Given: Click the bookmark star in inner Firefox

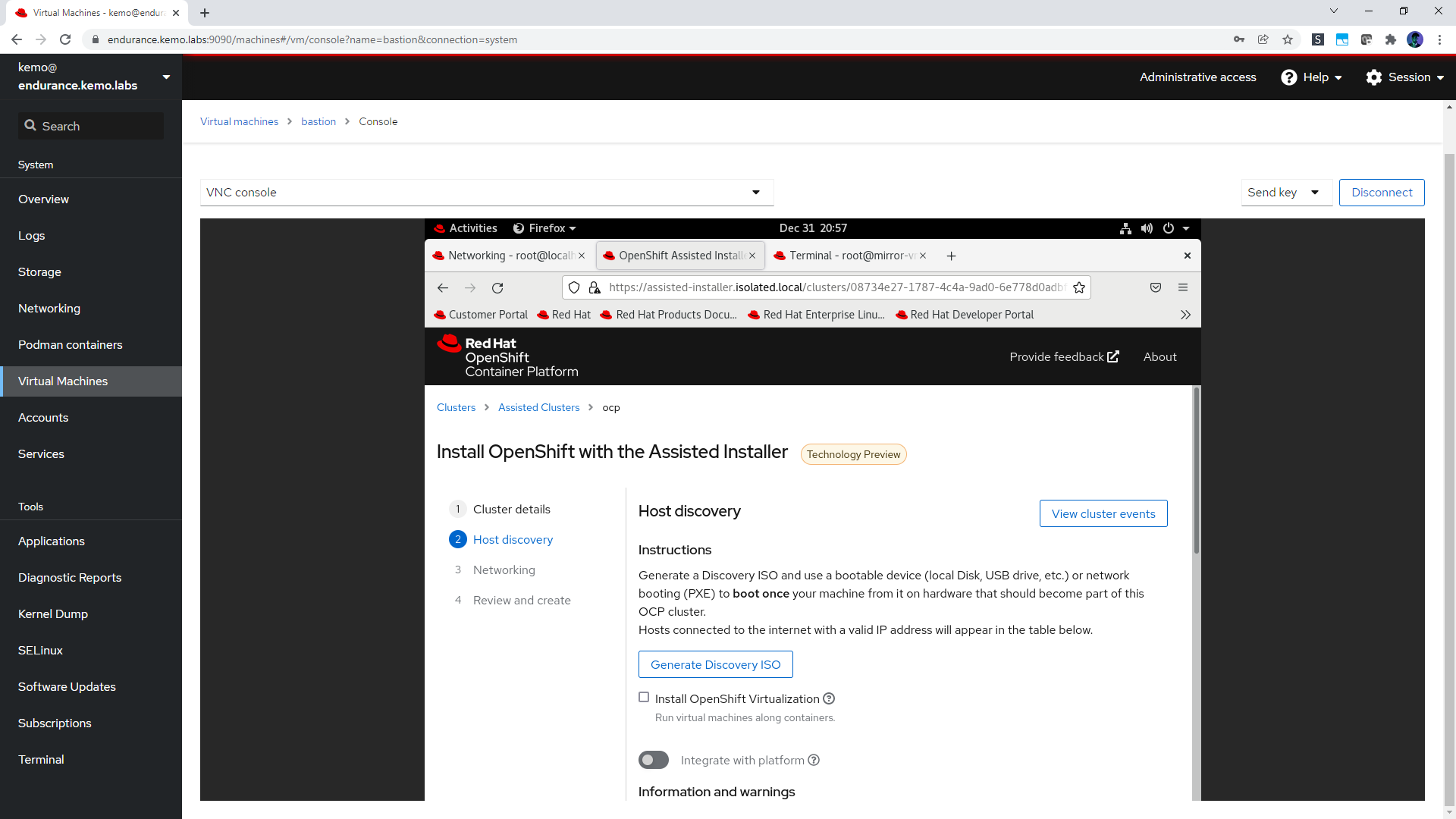Looking at the screenshot, I should tap(1079, 287).
